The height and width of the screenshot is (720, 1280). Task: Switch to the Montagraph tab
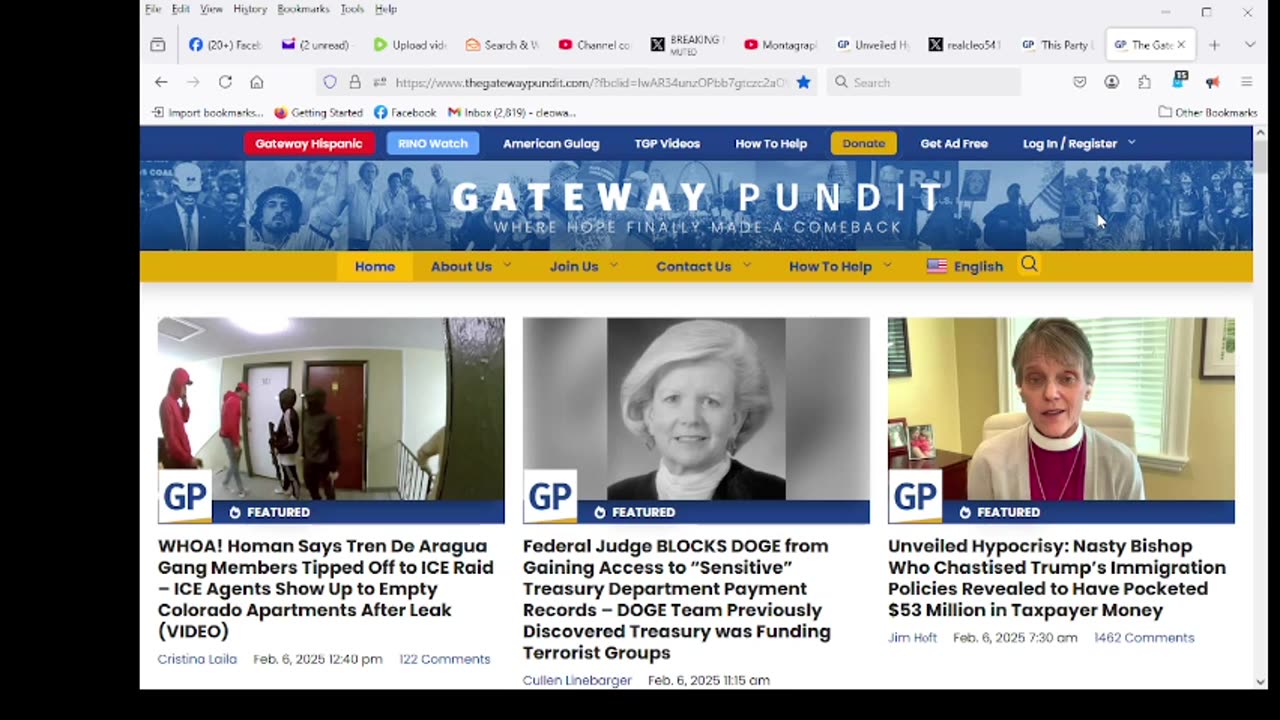pos(779,45)
